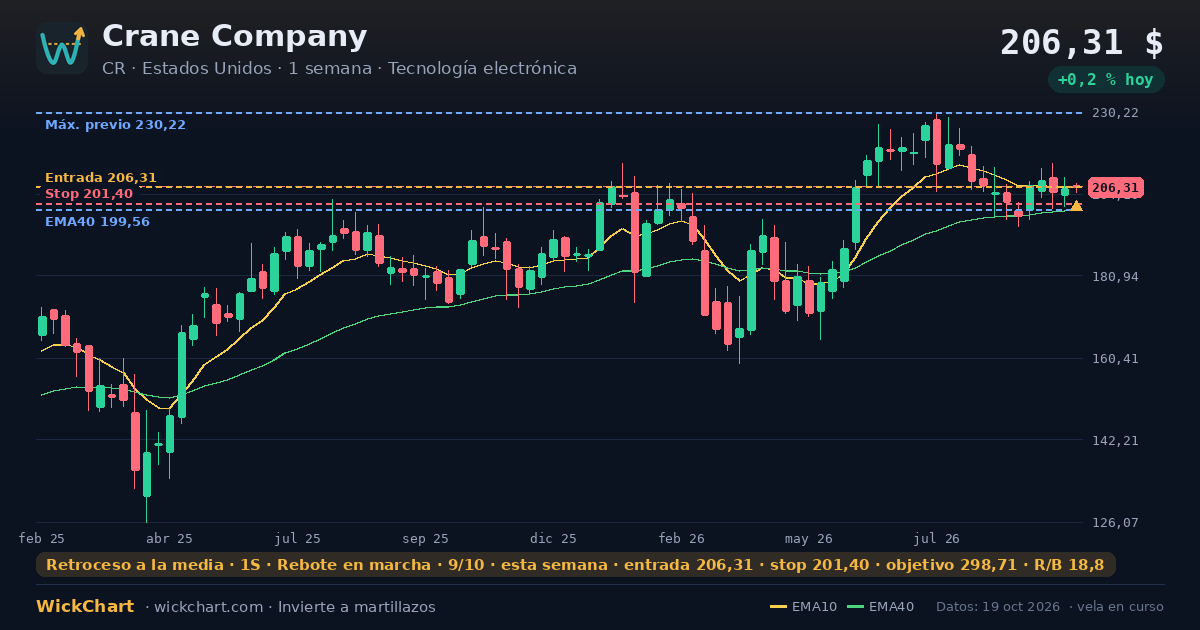Select the "sep 25" date on the time axis
1200x630 pixels.
425,538
